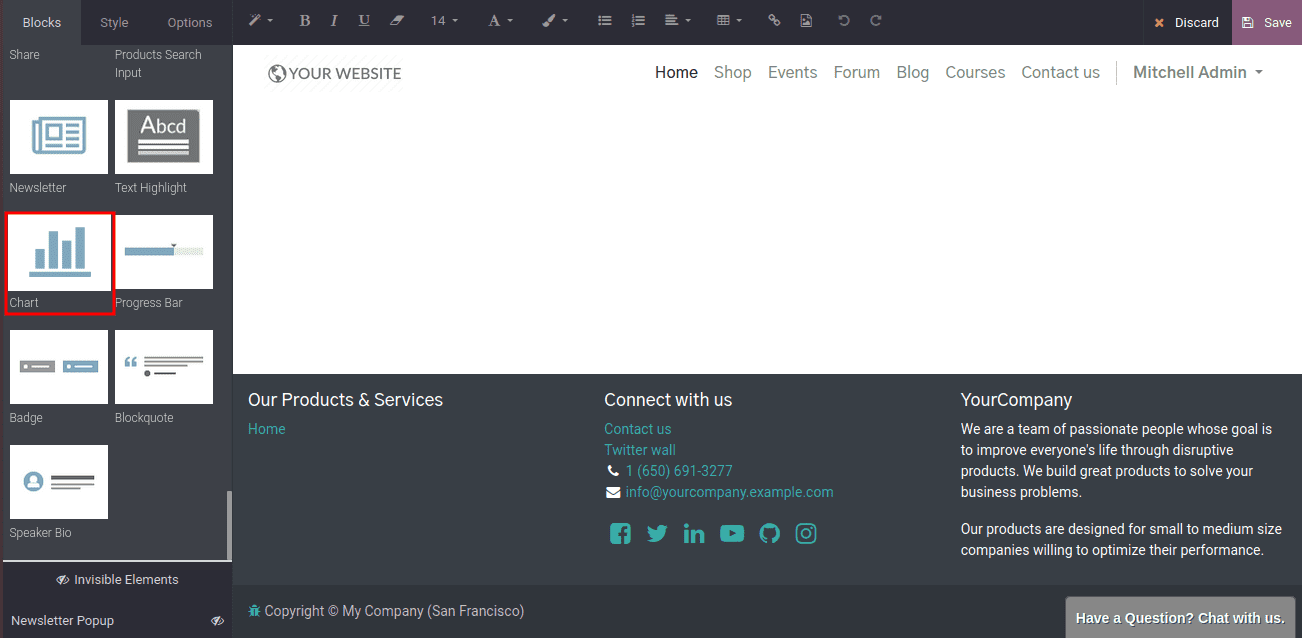This screenshot has width=1302, height=638.
Task: Select the Text Highlight block
Action: (164, 137)
